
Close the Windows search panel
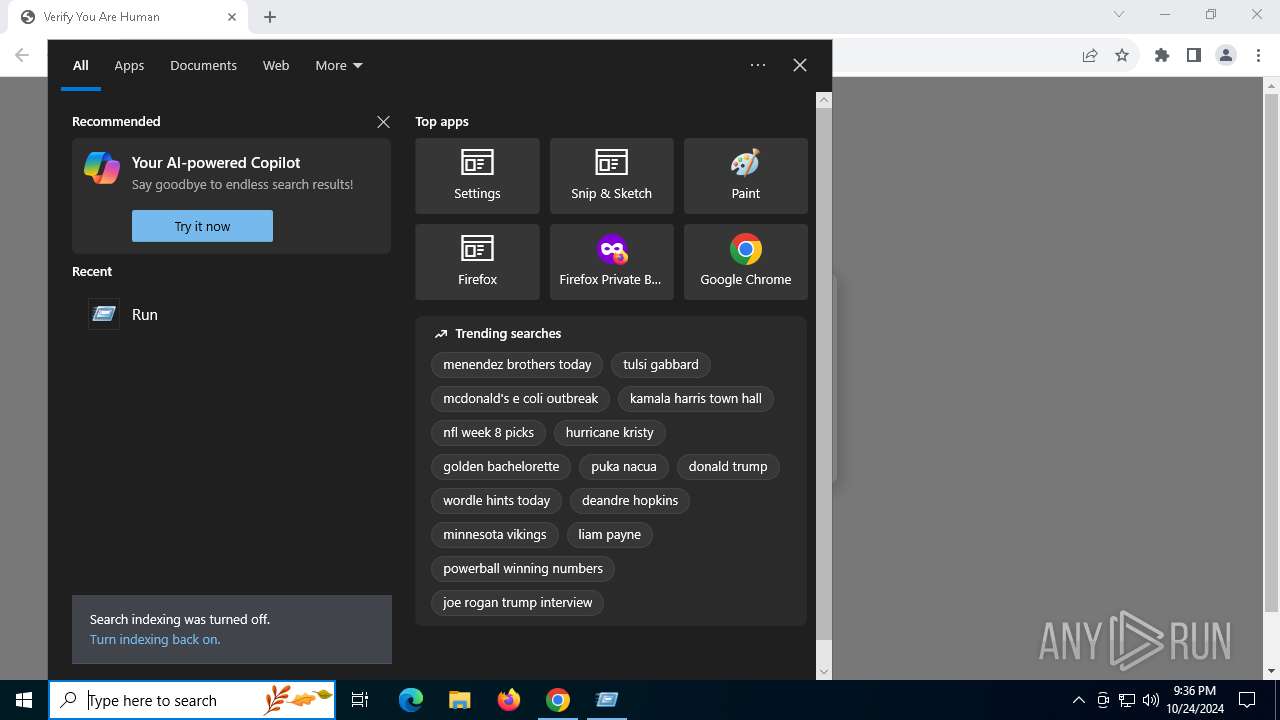(x=800, y=65)
